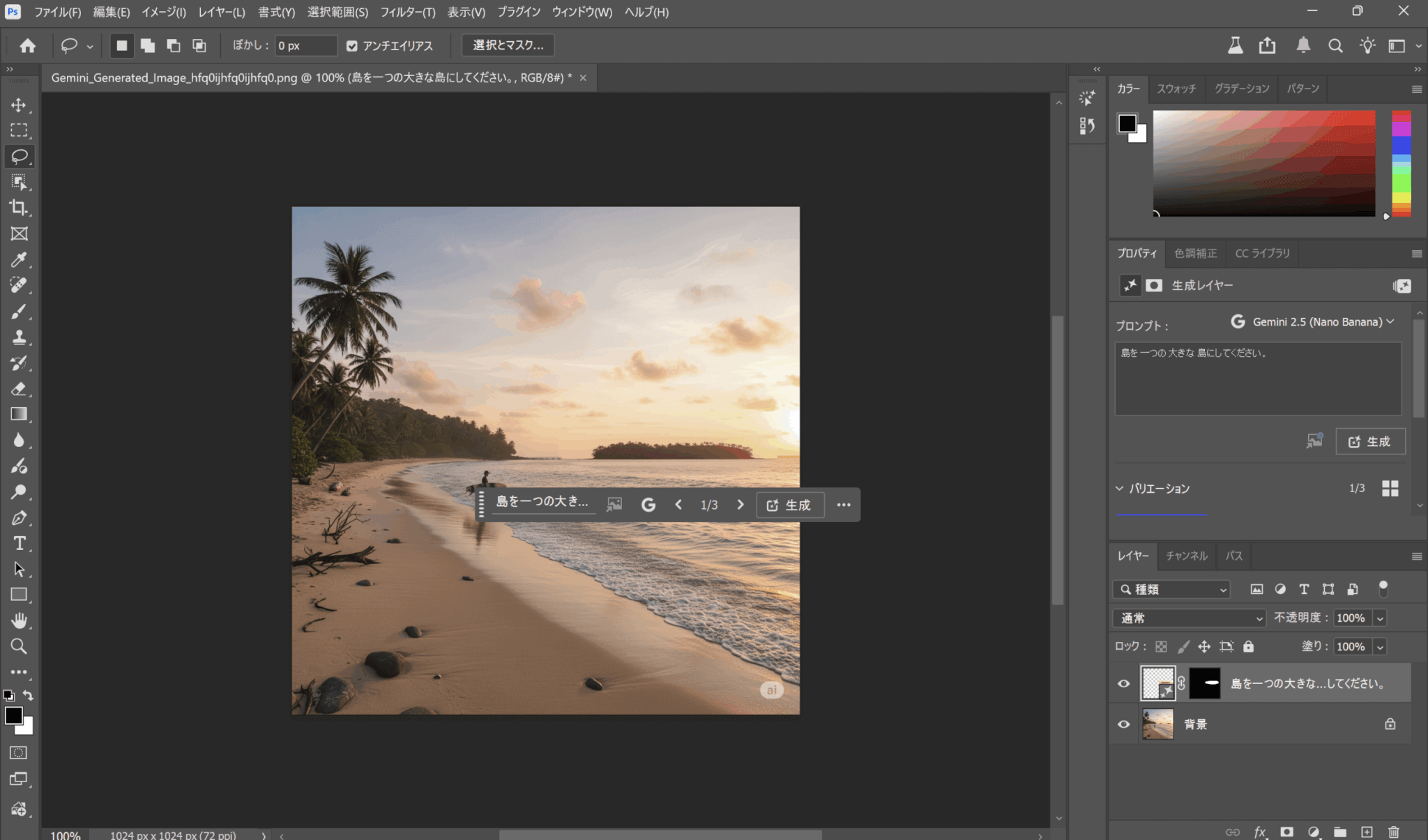Screen dimensions: 1428x840
Task: Hide the 背景 layer visibility
Action: point(1123,724)
